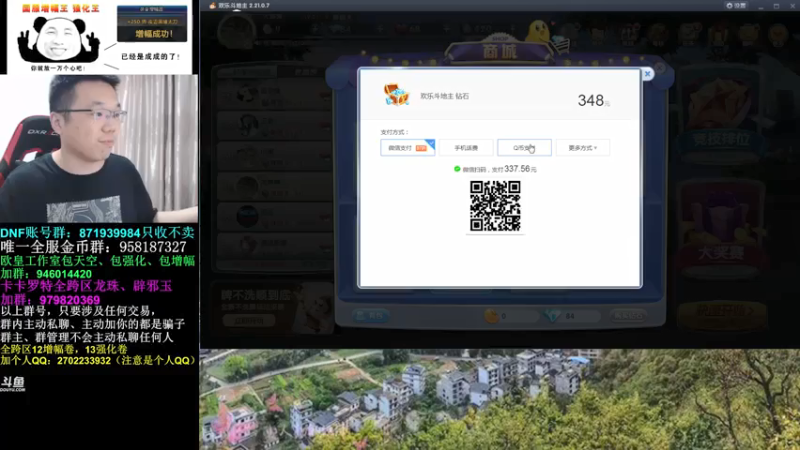Select 手机话费 payment method
The width and height of the screenshot is (800, 450).
466,148
